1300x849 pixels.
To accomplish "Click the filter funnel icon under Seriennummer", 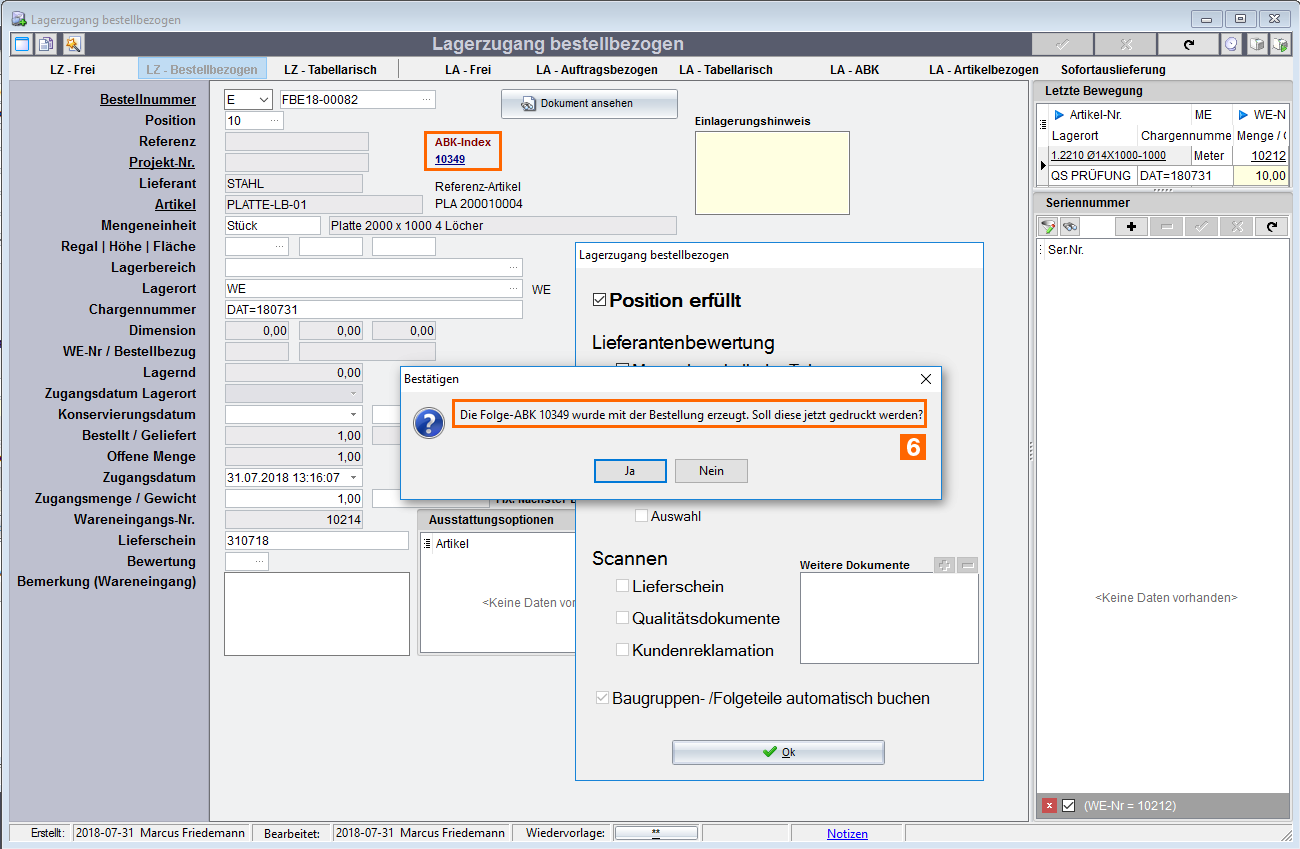I will coord(1049,227).
